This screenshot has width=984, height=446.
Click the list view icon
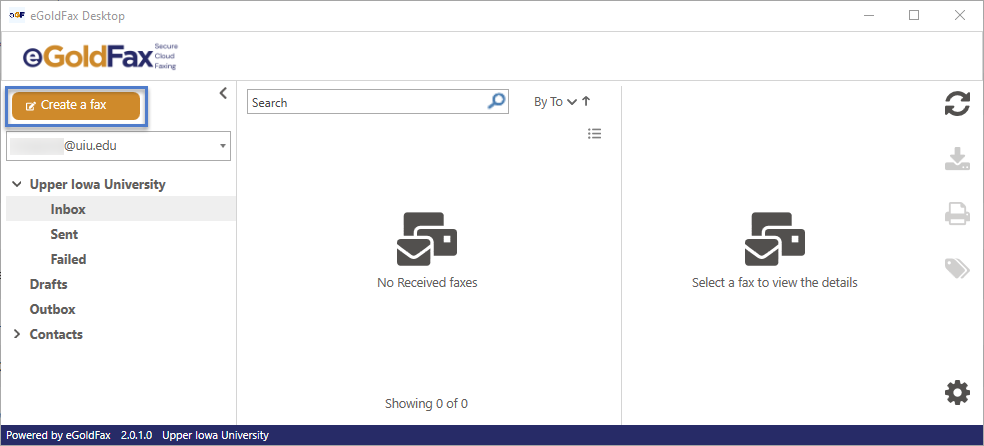pos(594,133)
